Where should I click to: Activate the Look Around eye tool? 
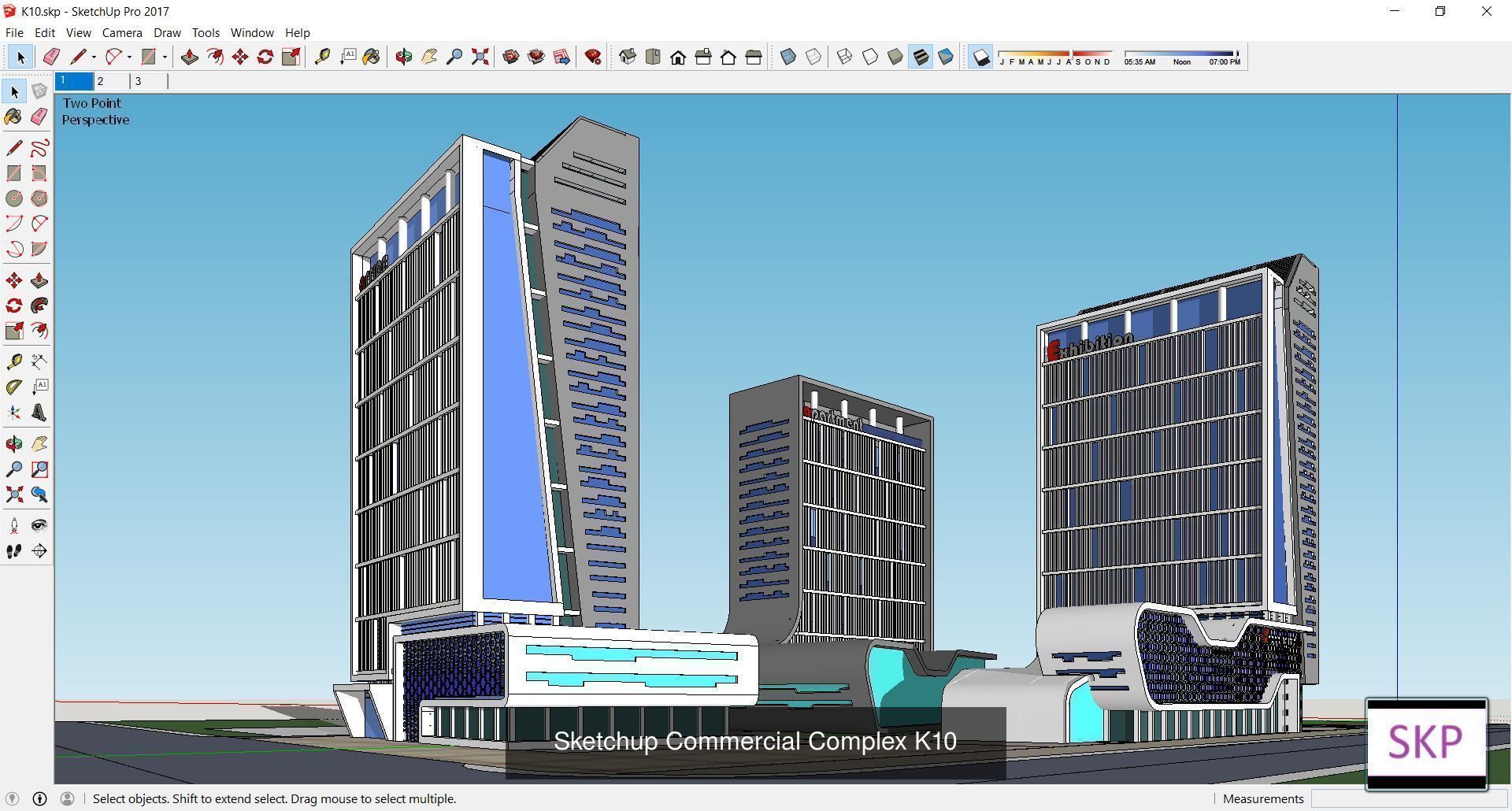click(x=39, y=526)
